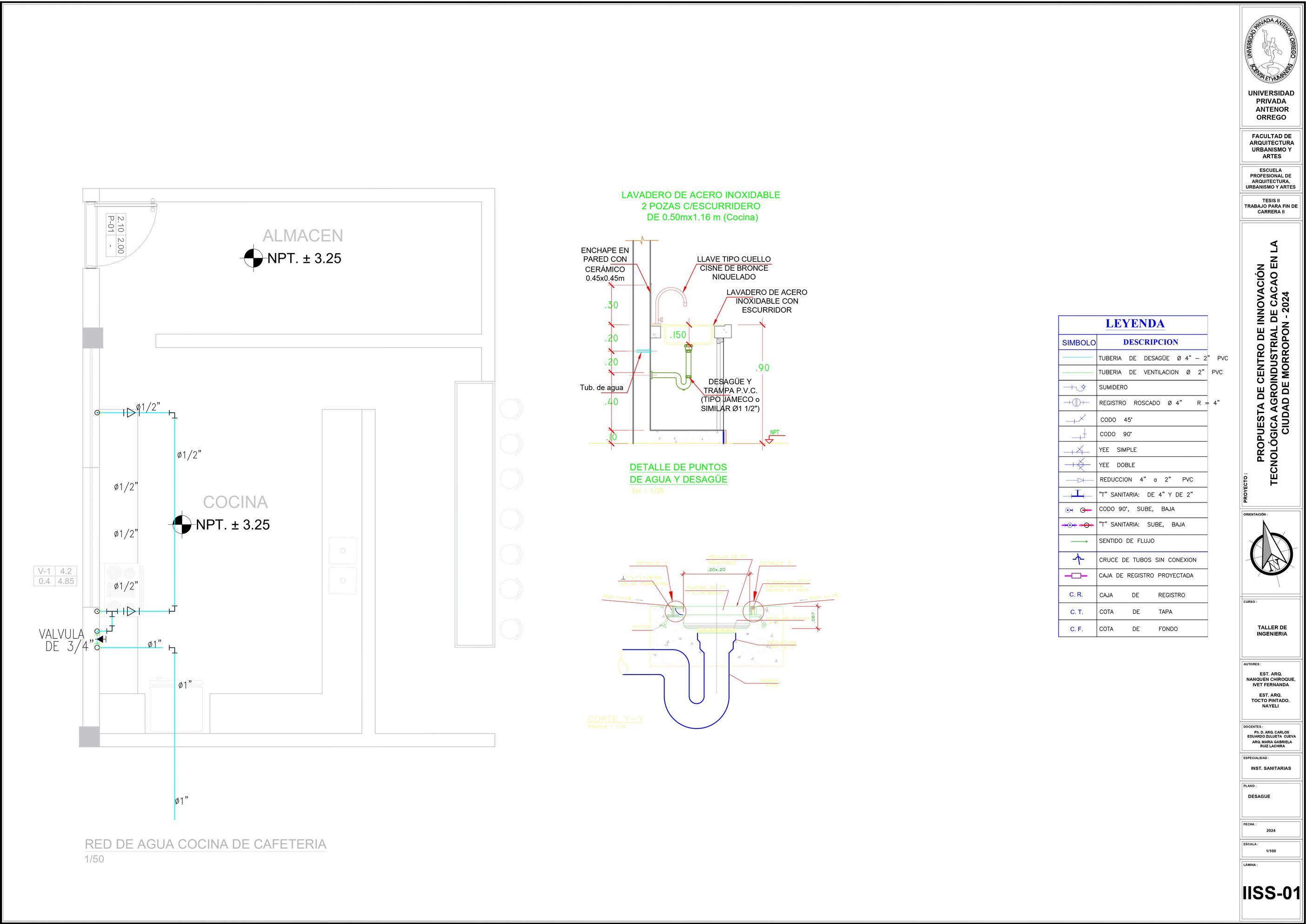1306x924 pixels.
Task: Click the NPT level marker in Cocina
Action: tap(182, 524)
